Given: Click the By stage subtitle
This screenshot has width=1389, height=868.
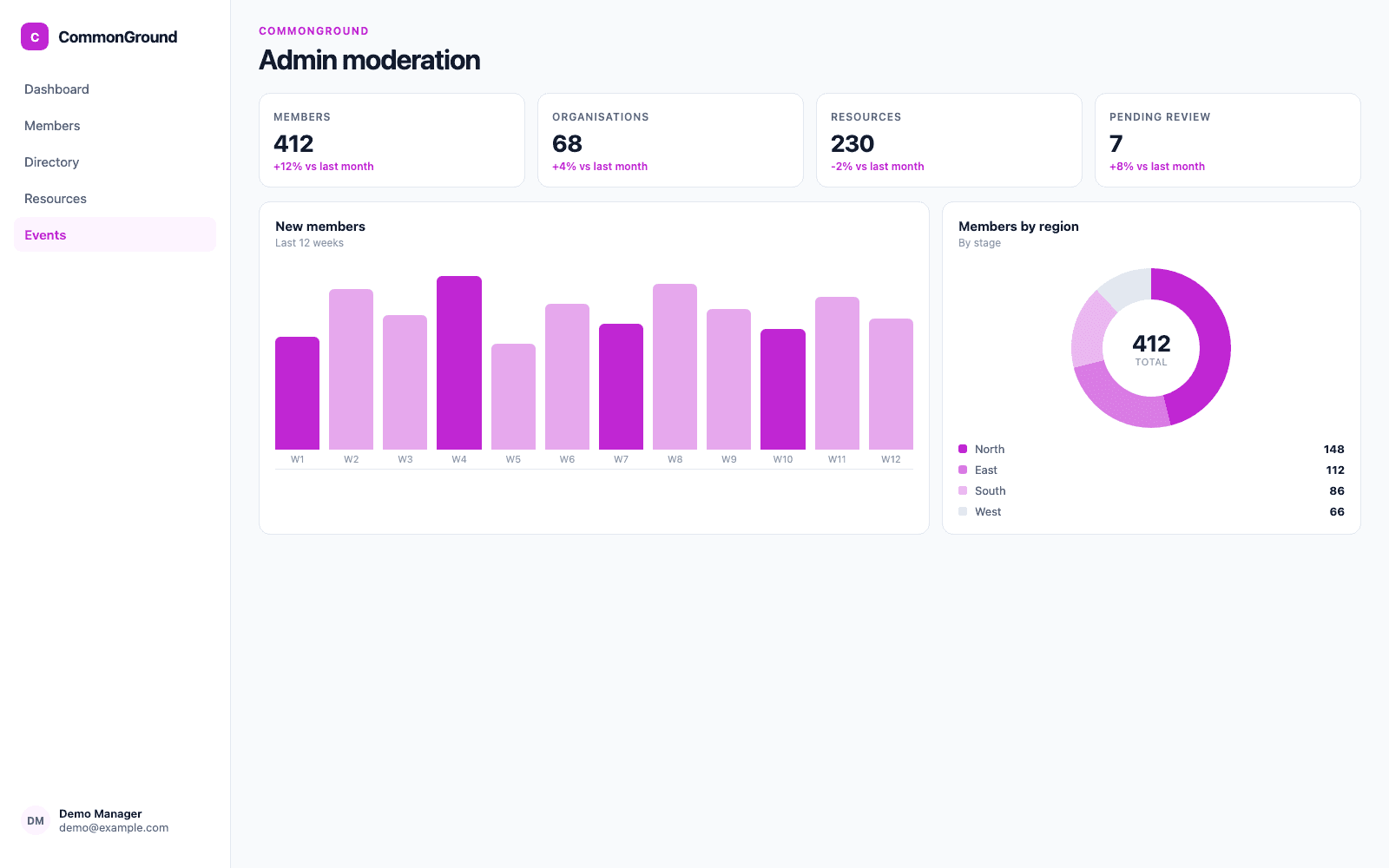Looking at the screenshot, I should (x=979, y=243).
